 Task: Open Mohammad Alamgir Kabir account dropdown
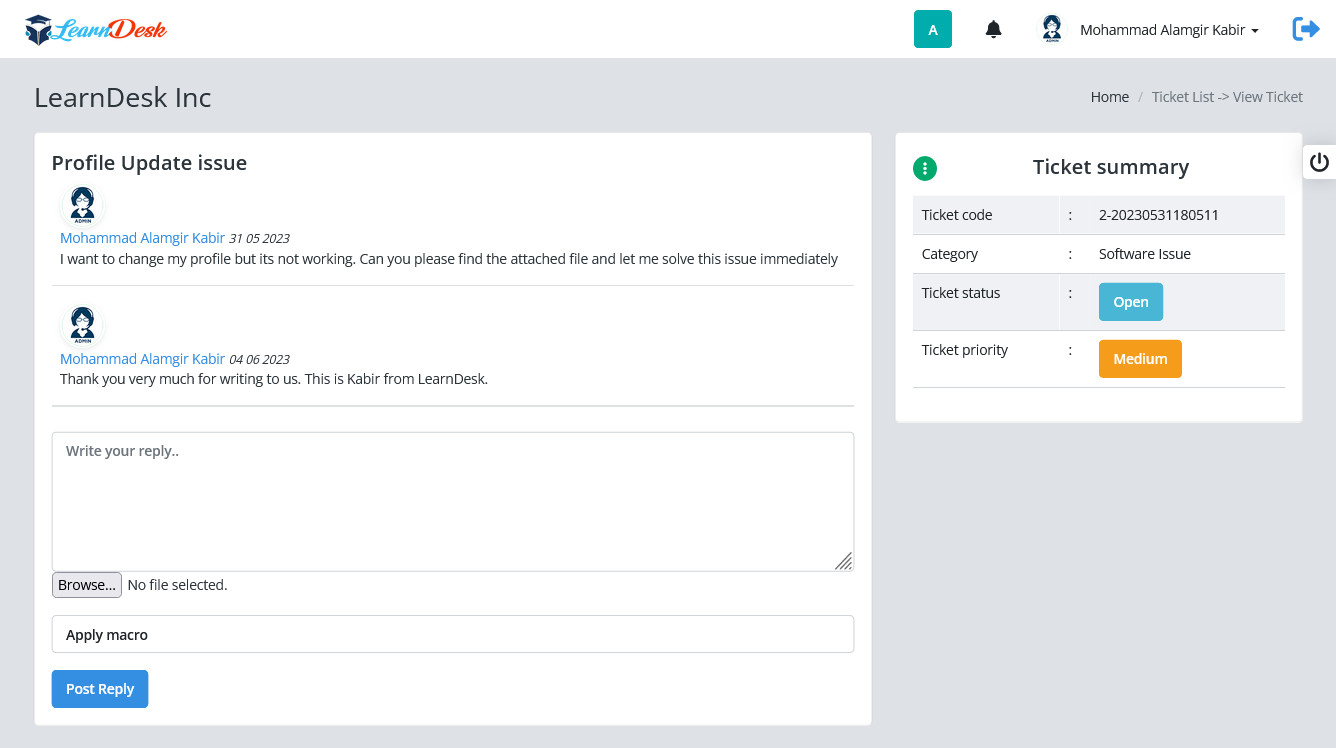(1169, 30)
